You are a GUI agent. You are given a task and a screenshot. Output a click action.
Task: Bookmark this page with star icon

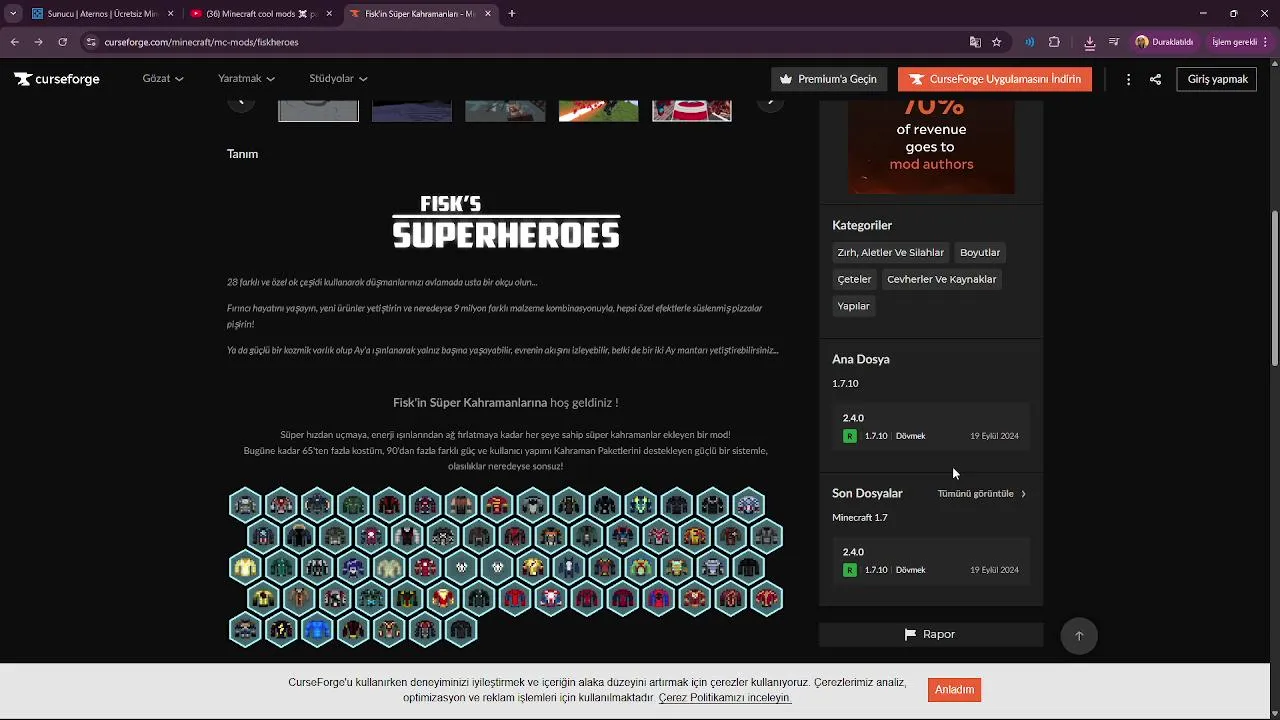[x=996, y=42]
